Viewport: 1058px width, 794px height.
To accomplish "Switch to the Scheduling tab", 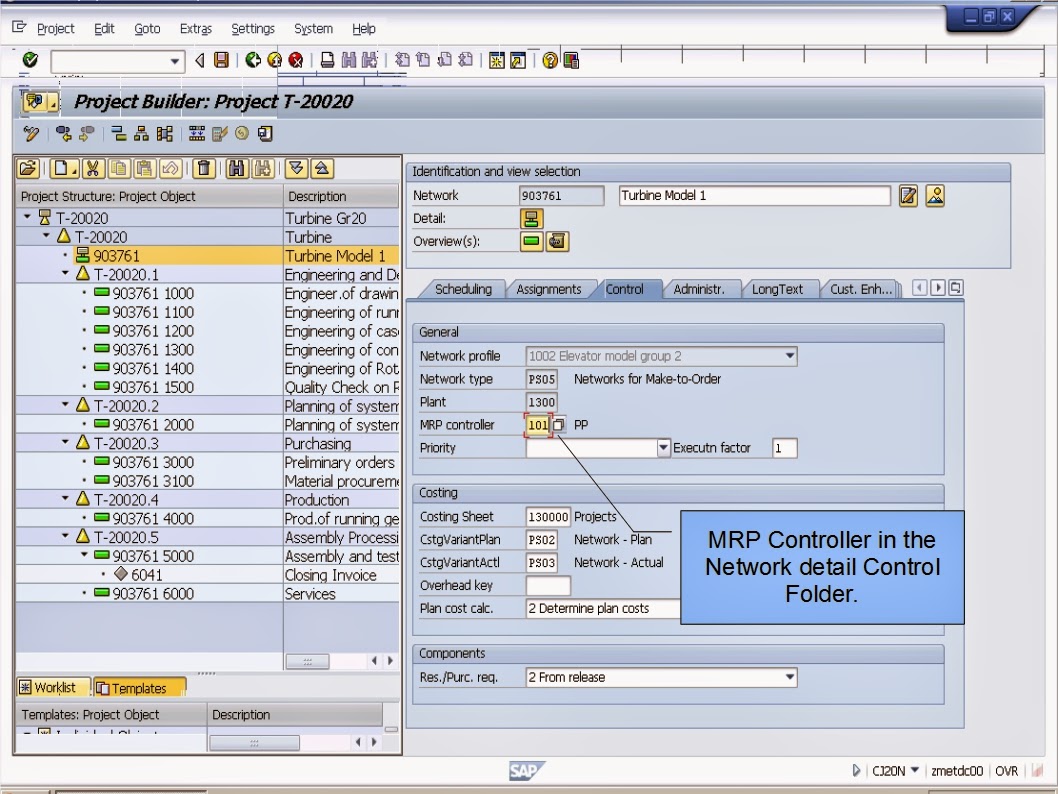I will 464,289.
